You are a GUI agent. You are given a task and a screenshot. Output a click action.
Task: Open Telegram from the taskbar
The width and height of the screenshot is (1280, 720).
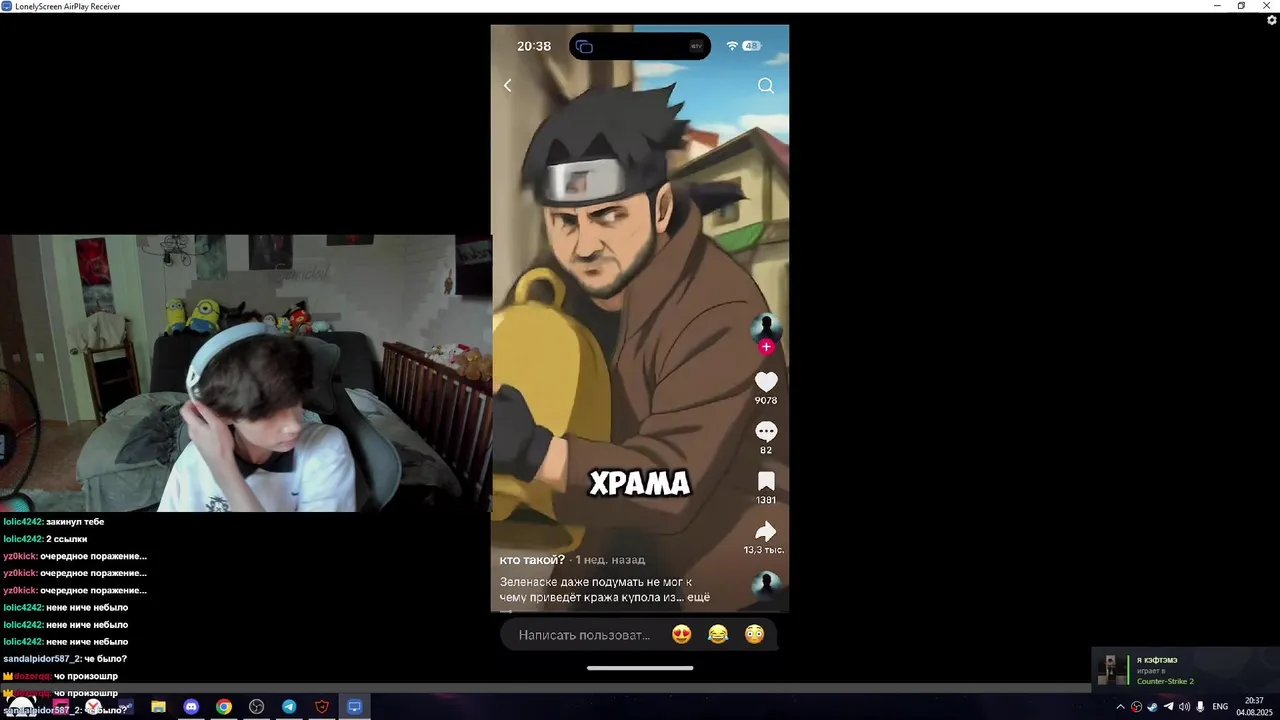289,707
